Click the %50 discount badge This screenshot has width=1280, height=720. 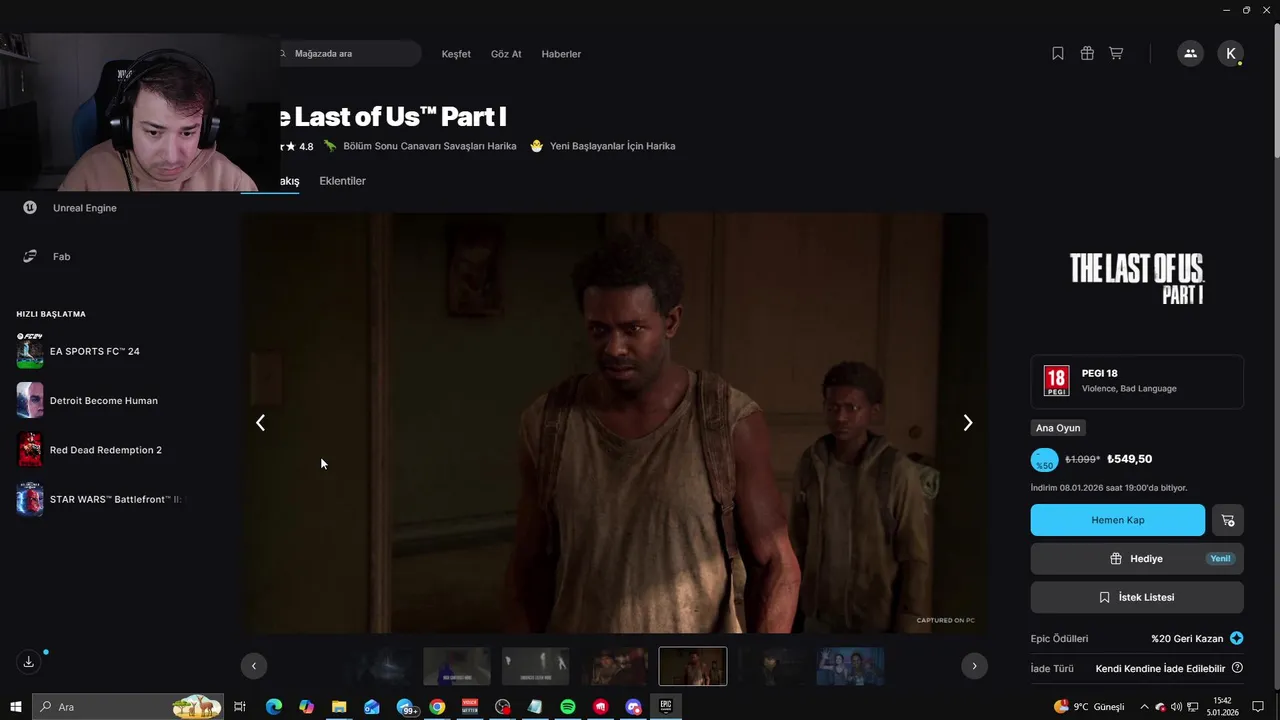pyautogui.click(x=1044, y=460)
